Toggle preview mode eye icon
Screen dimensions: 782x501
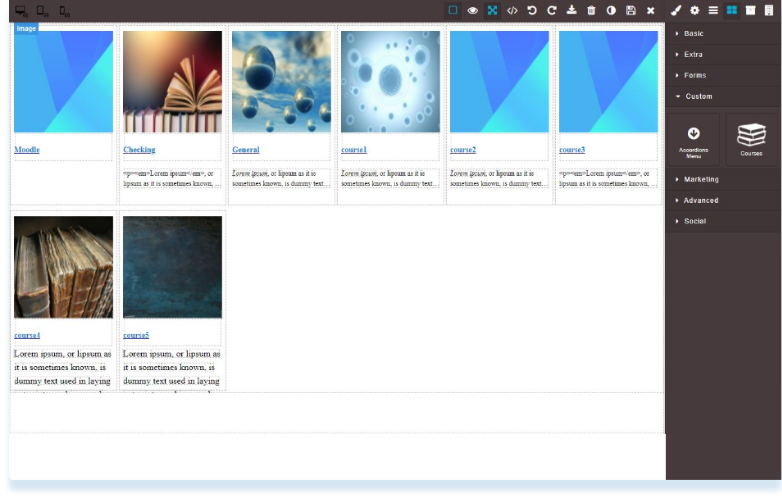click(x=473, y=10)
